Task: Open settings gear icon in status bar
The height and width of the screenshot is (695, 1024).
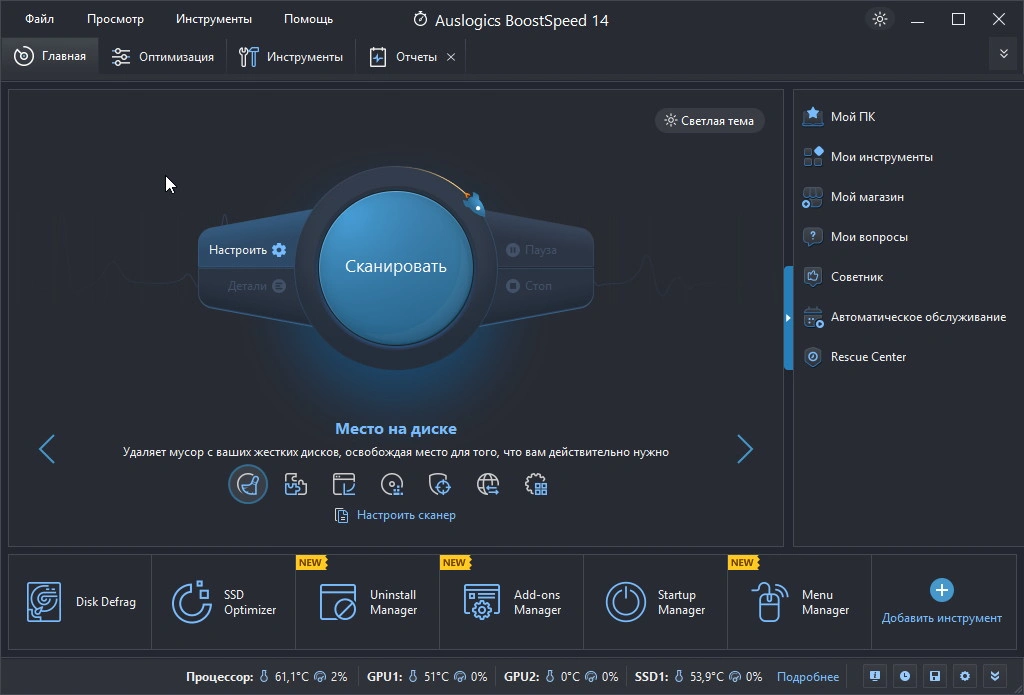Action: 965,676
